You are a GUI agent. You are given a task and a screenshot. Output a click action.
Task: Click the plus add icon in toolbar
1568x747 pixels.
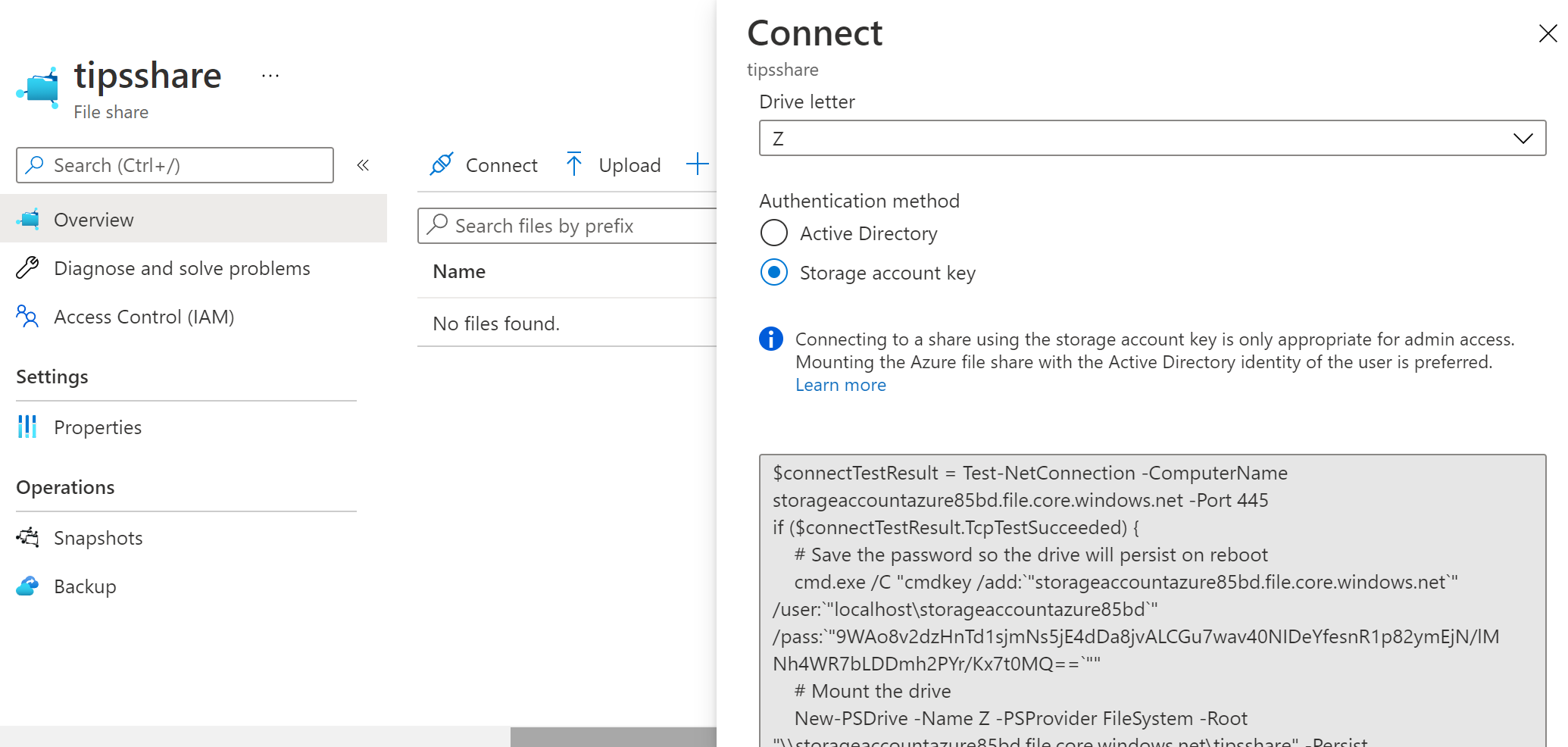tap(698, 164)
